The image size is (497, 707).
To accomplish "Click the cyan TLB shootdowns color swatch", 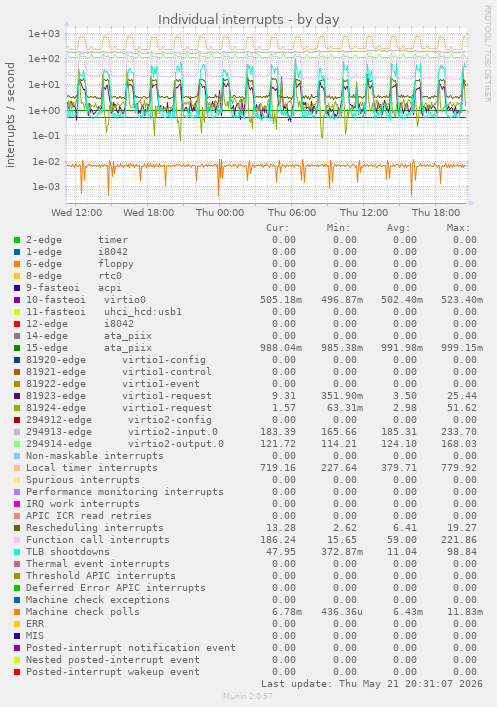I will (x=17, y=552).
